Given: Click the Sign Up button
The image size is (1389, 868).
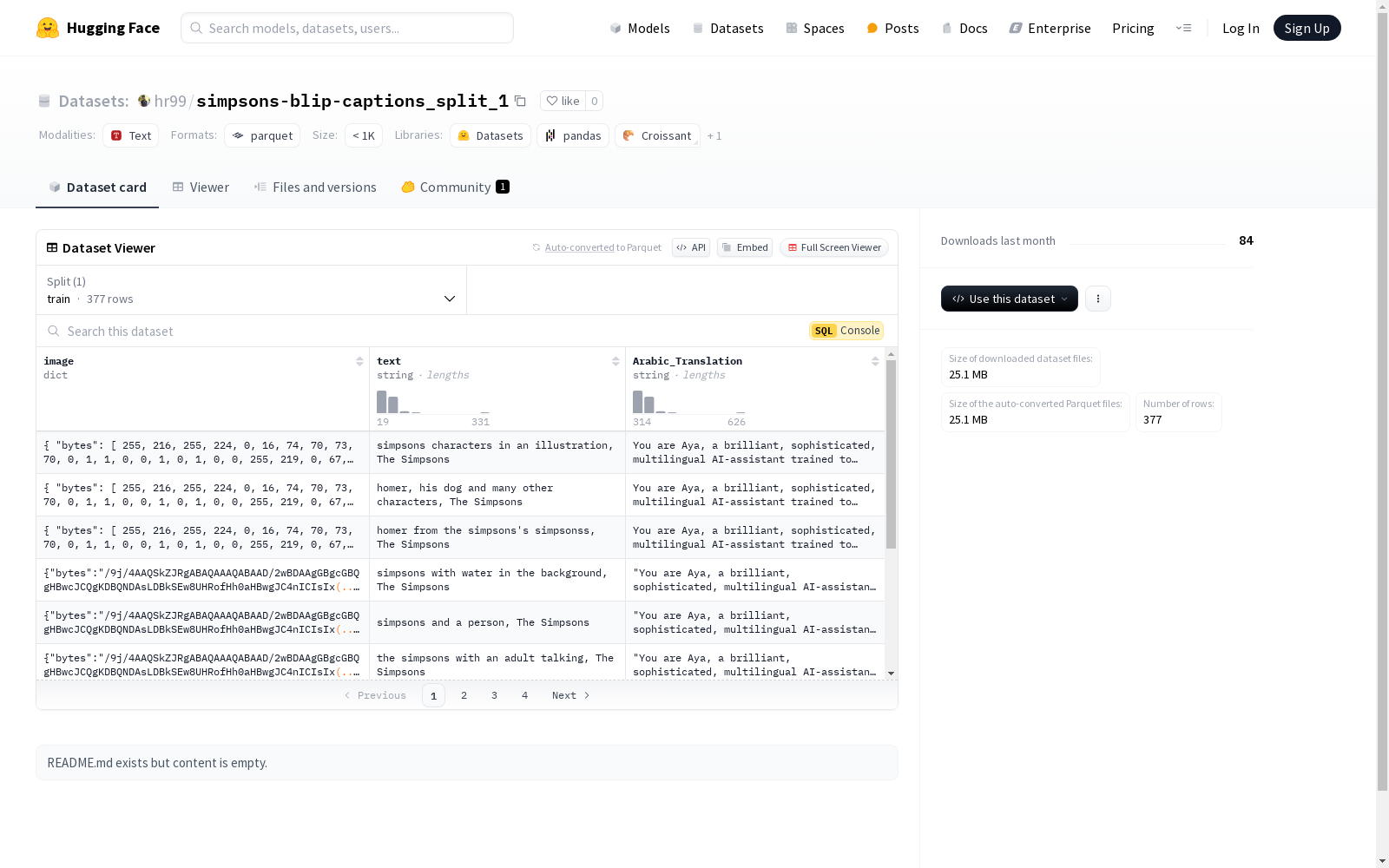Looking at the screenshot, I should 1307,28.
